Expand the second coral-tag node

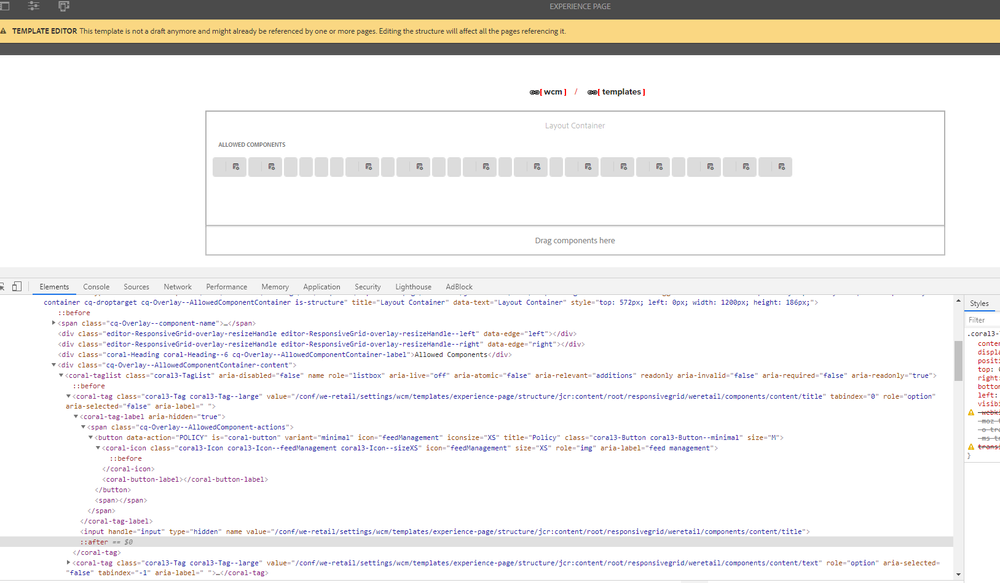pos(68,562)
